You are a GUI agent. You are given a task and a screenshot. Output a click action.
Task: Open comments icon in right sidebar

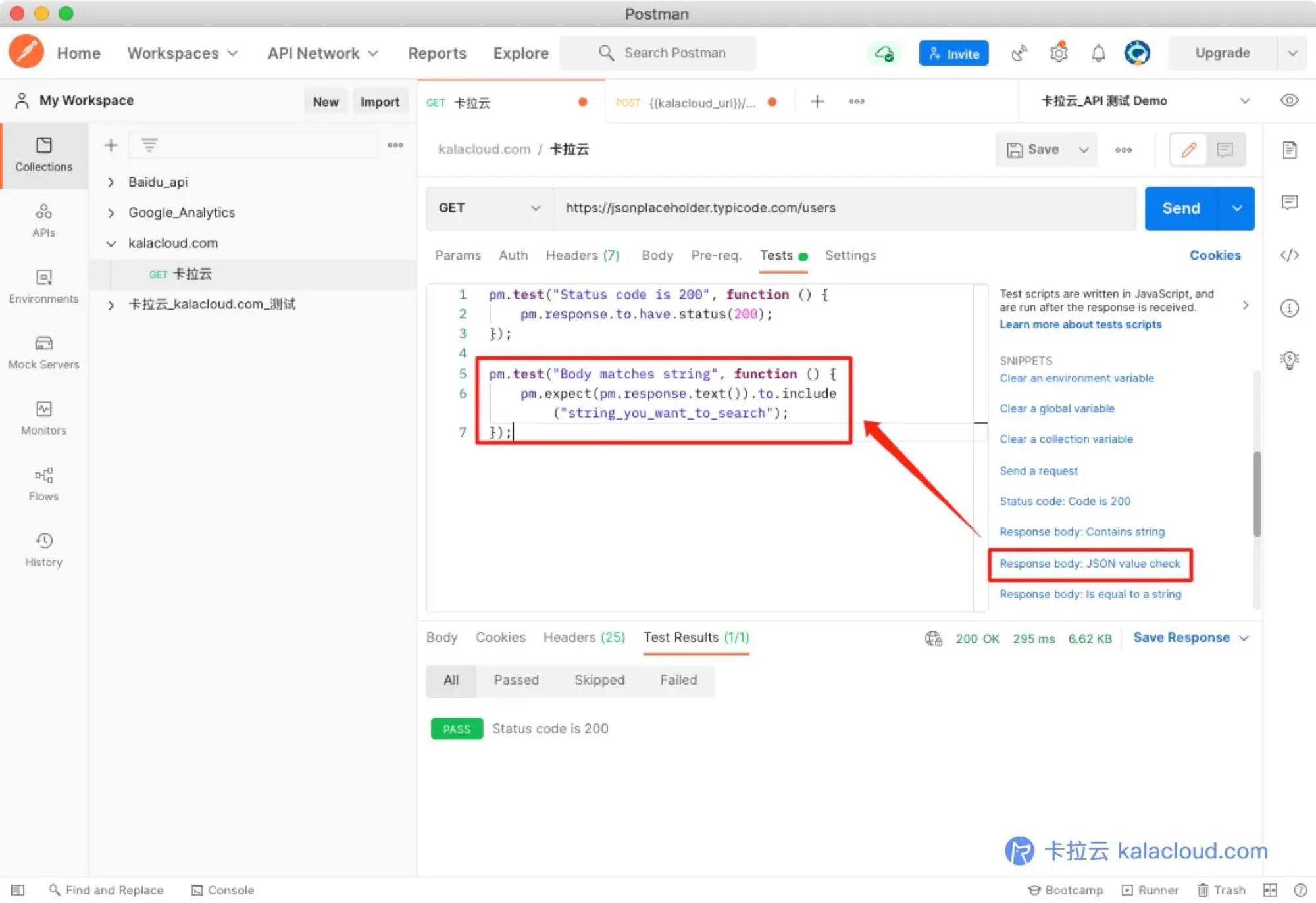click(1290, 202)
